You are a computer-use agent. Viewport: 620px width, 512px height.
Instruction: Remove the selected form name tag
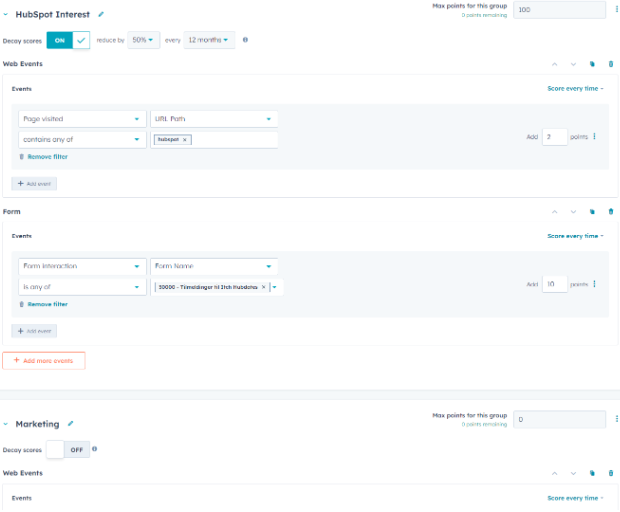pos(264,287)
